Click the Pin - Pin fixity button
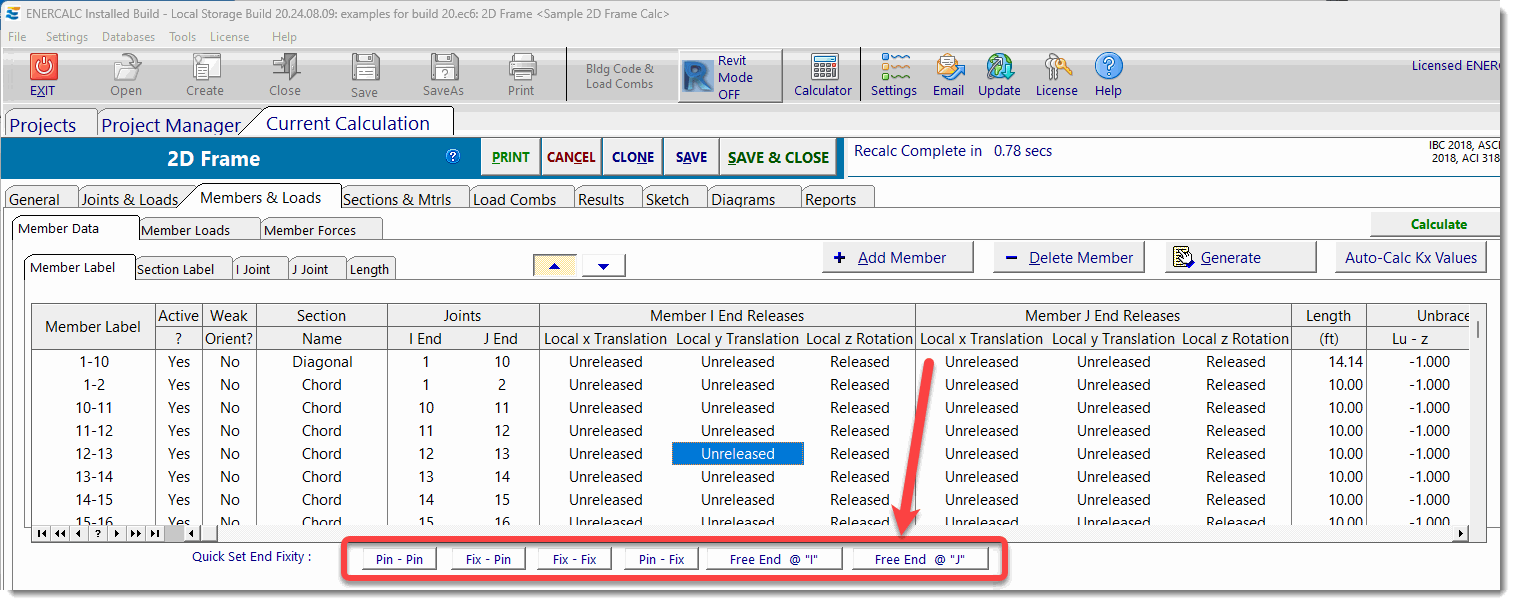The height and width of the screenshot is (605, 1515). pos(398,559)
